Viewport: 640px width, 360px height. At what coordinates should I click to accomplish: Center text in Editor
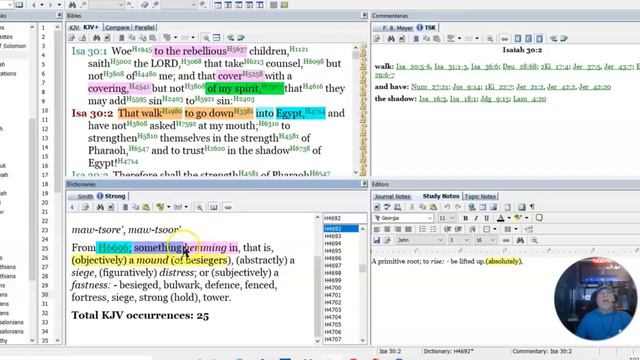[x=387, y=229]
